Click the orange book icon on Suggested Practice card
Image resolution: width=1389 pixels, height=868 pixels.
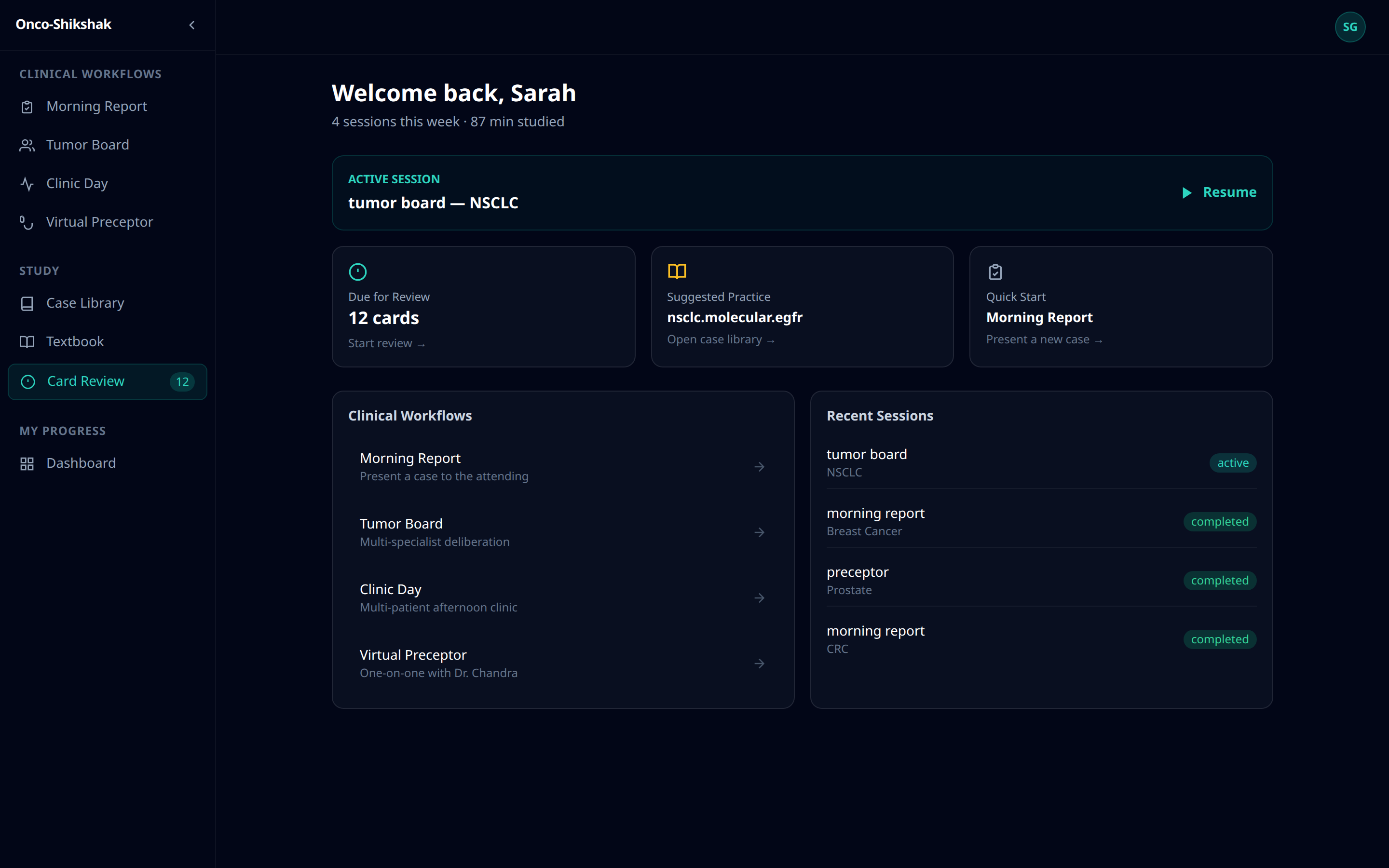(x=677, y=271)
